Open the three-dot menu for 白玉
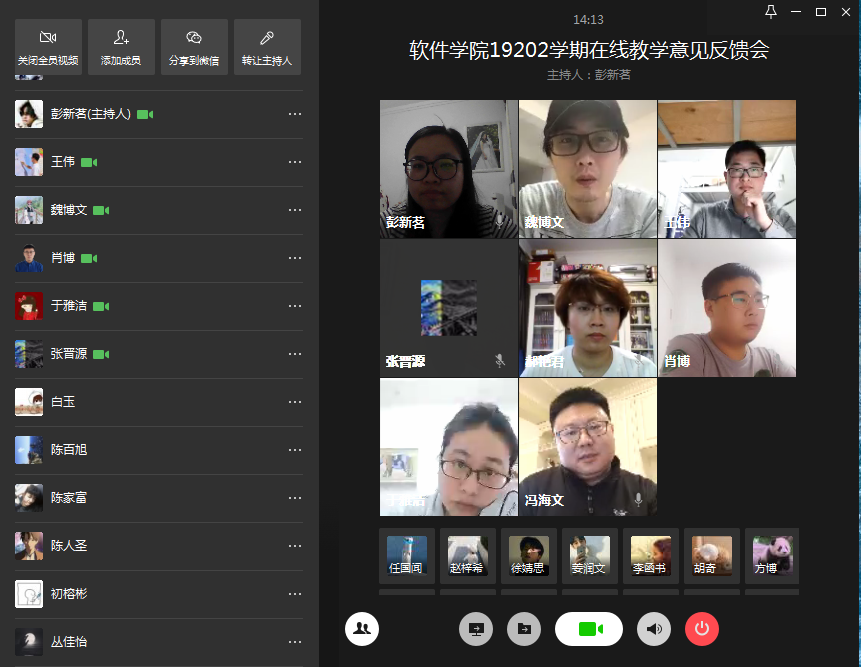 coord(295,402)
